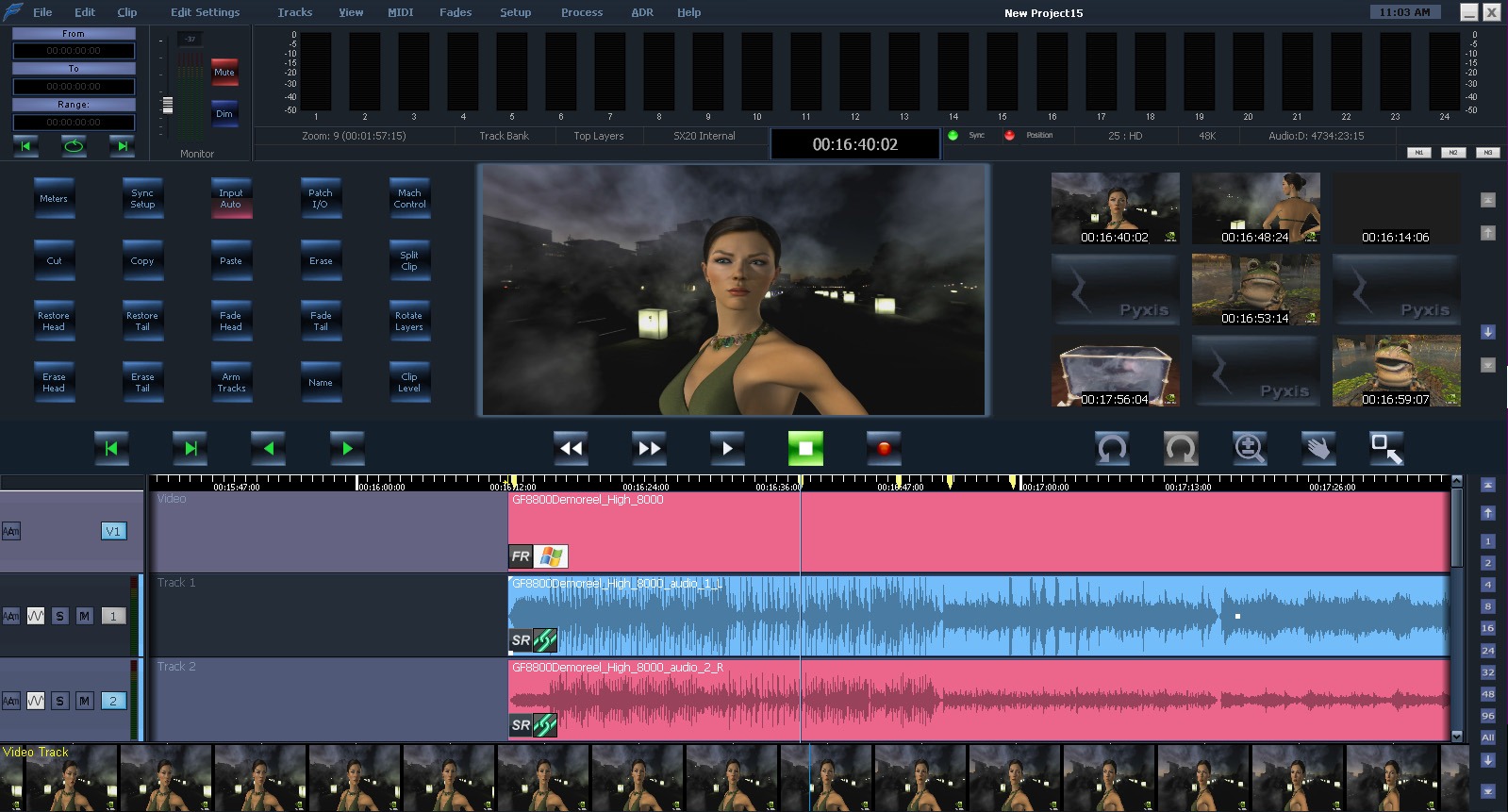Viewport: 1508px width, 812px height.
Task: Toggle the monitor Mute button
Action: click(224, 73)
